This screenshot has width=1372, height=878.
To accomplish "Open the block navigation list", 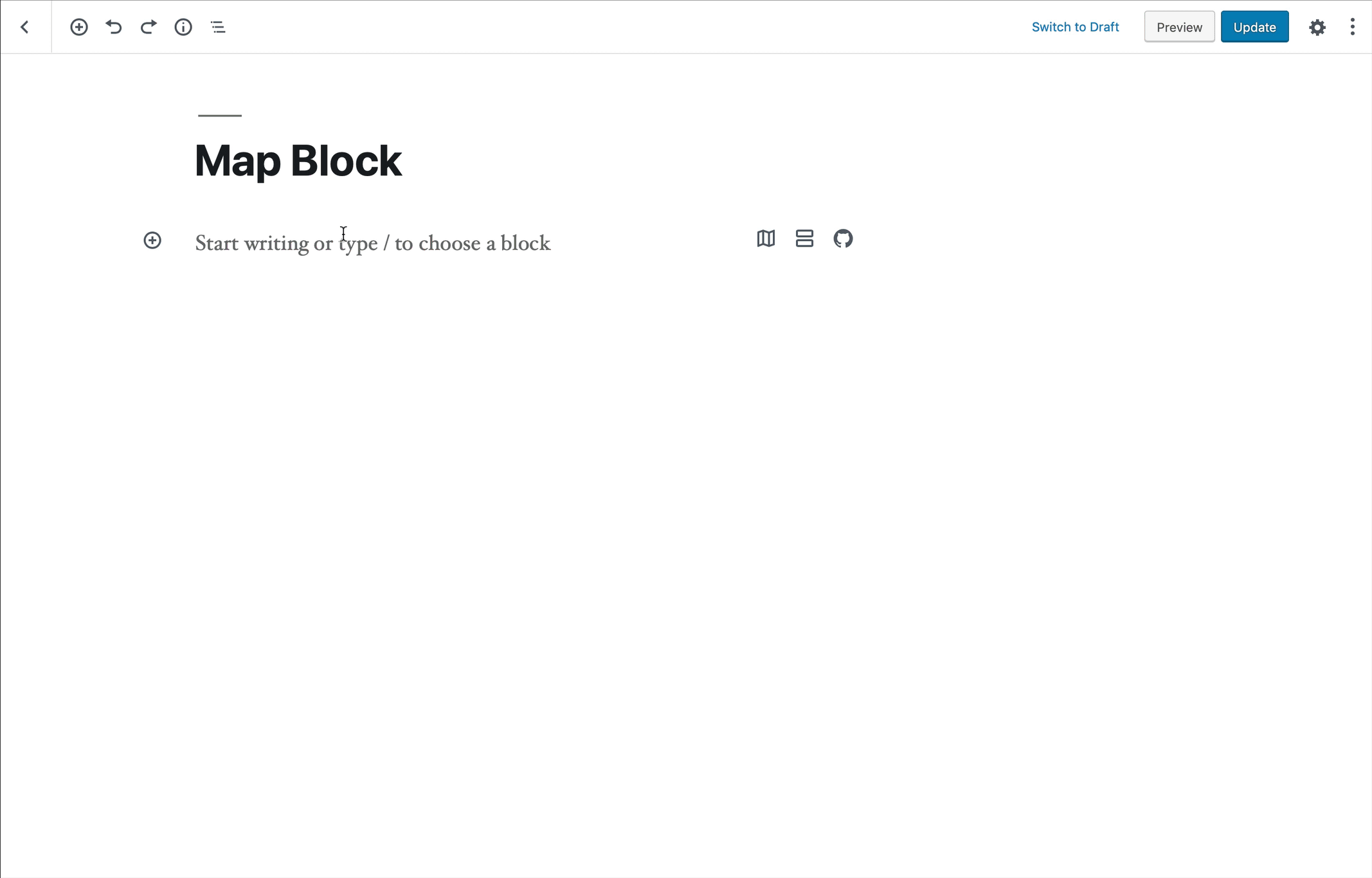I will 218,27.
